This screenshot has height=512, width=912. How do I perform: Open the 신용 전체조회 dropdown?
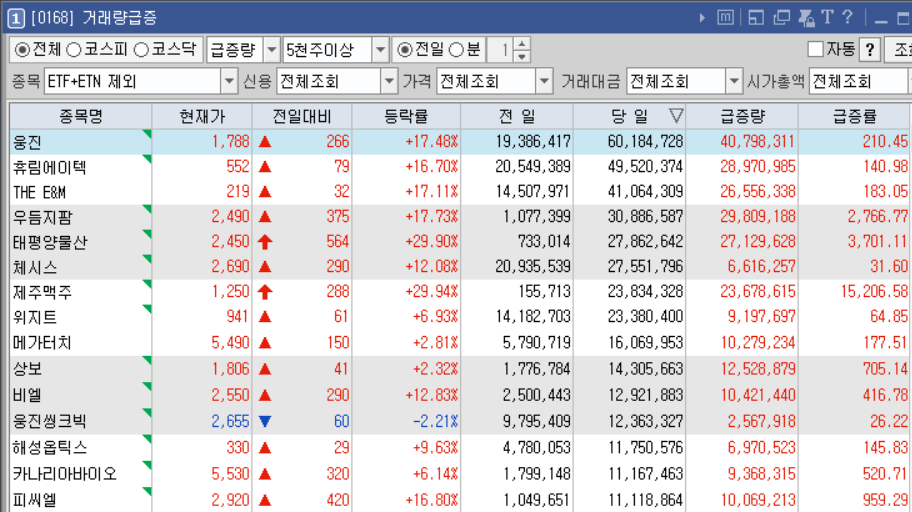(x=389, y=81)
